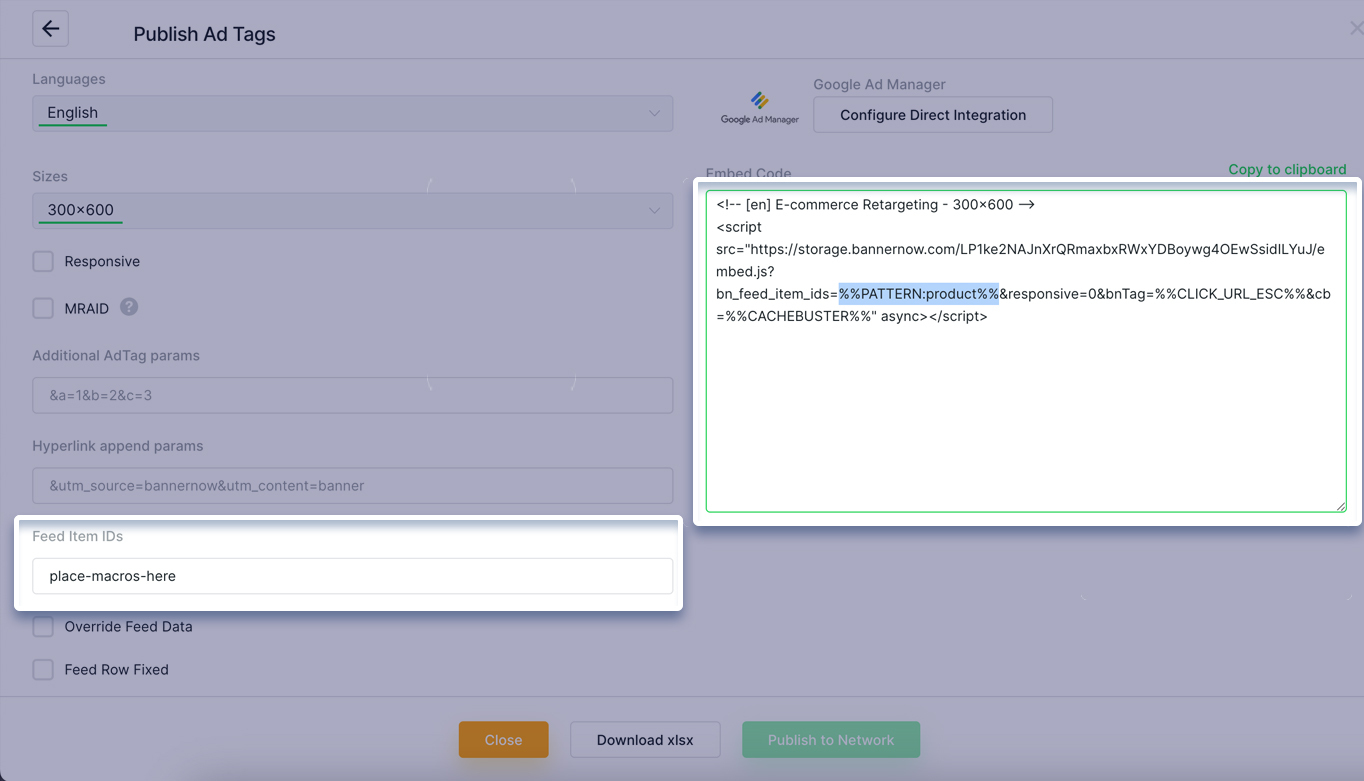
Task: Check Override Feed Data option
Action: 43,627
